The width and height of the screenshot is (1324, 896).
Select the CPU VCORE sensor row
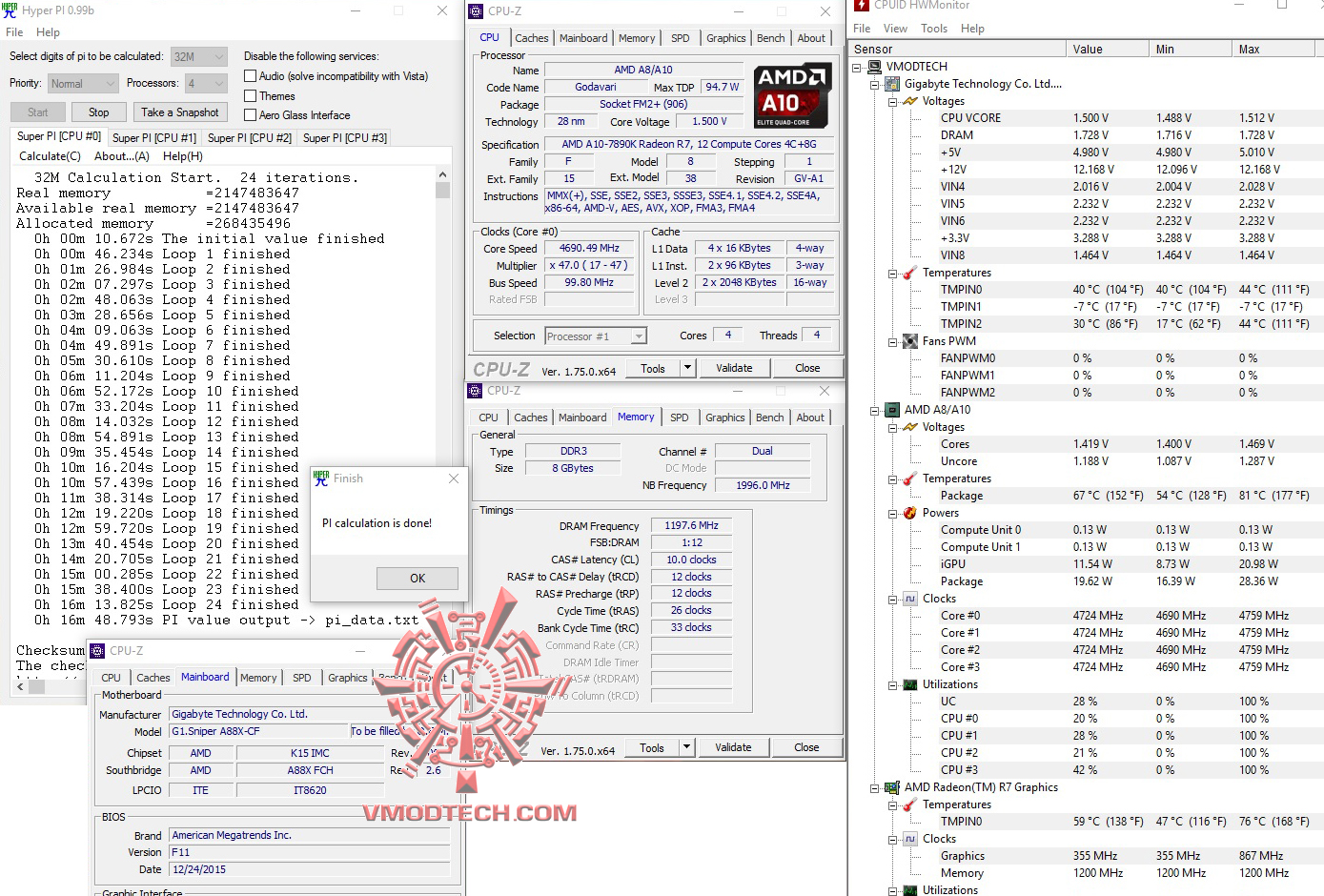(x=1130, y=118)
